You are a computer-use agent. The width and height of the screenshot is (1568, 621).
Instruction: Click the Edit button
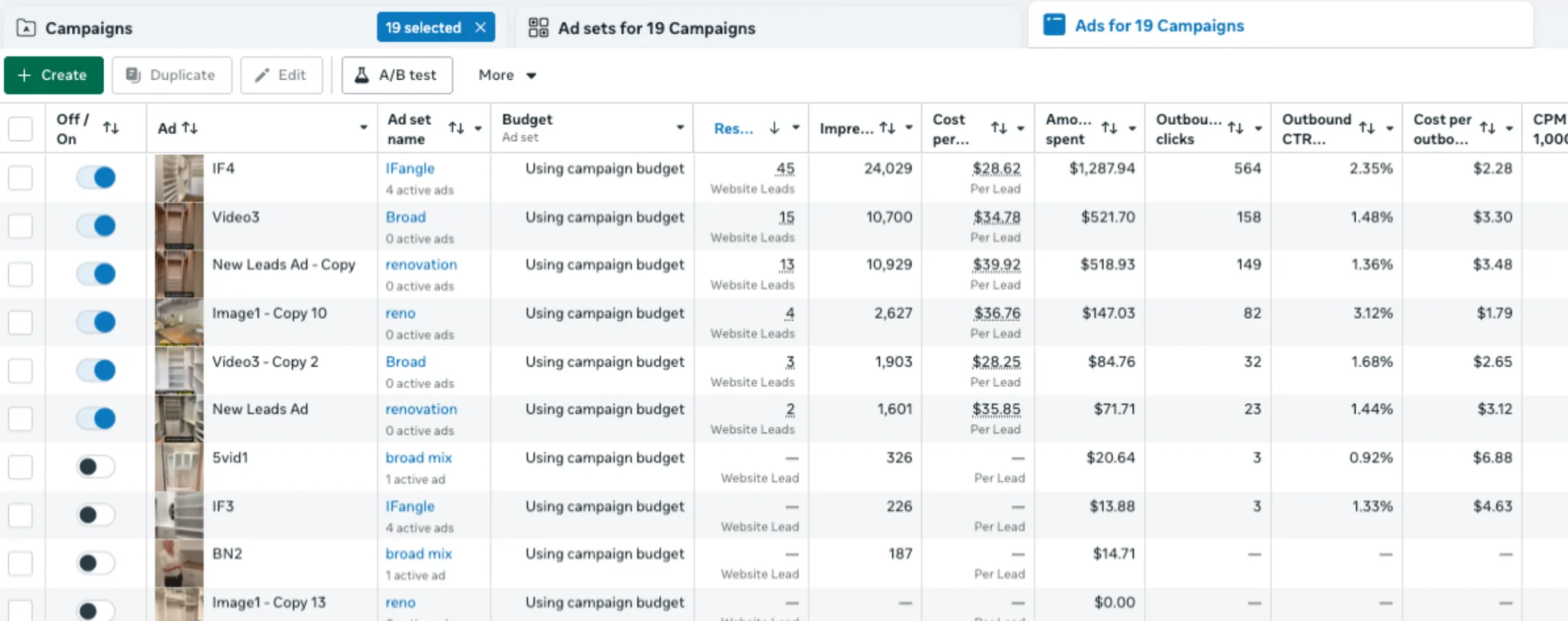281,75
